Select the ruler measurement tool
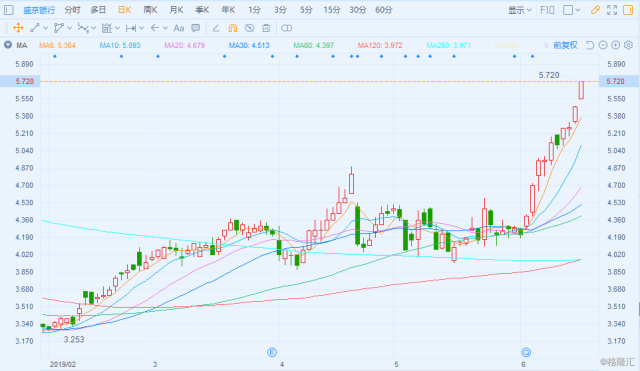 tap(107, 28)
